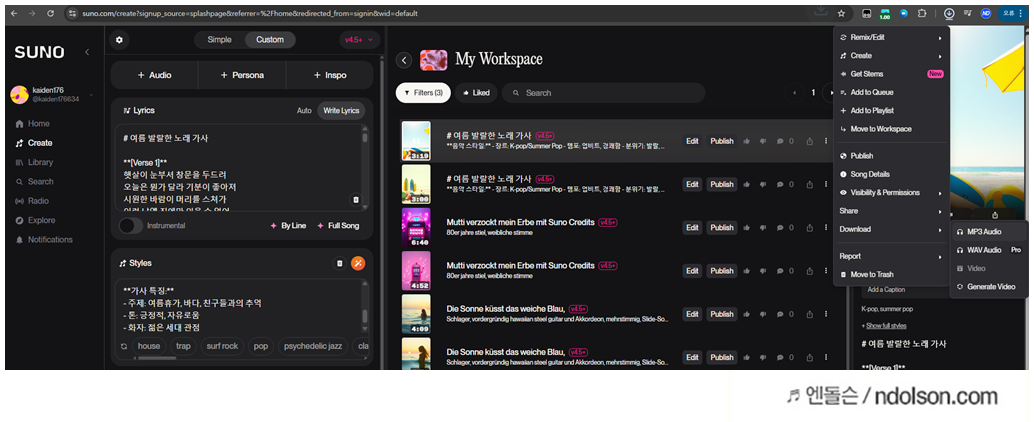
Task: Clear styles with the trash icon in Styles header
Action: pyautogui.click(x=340, y=263)
